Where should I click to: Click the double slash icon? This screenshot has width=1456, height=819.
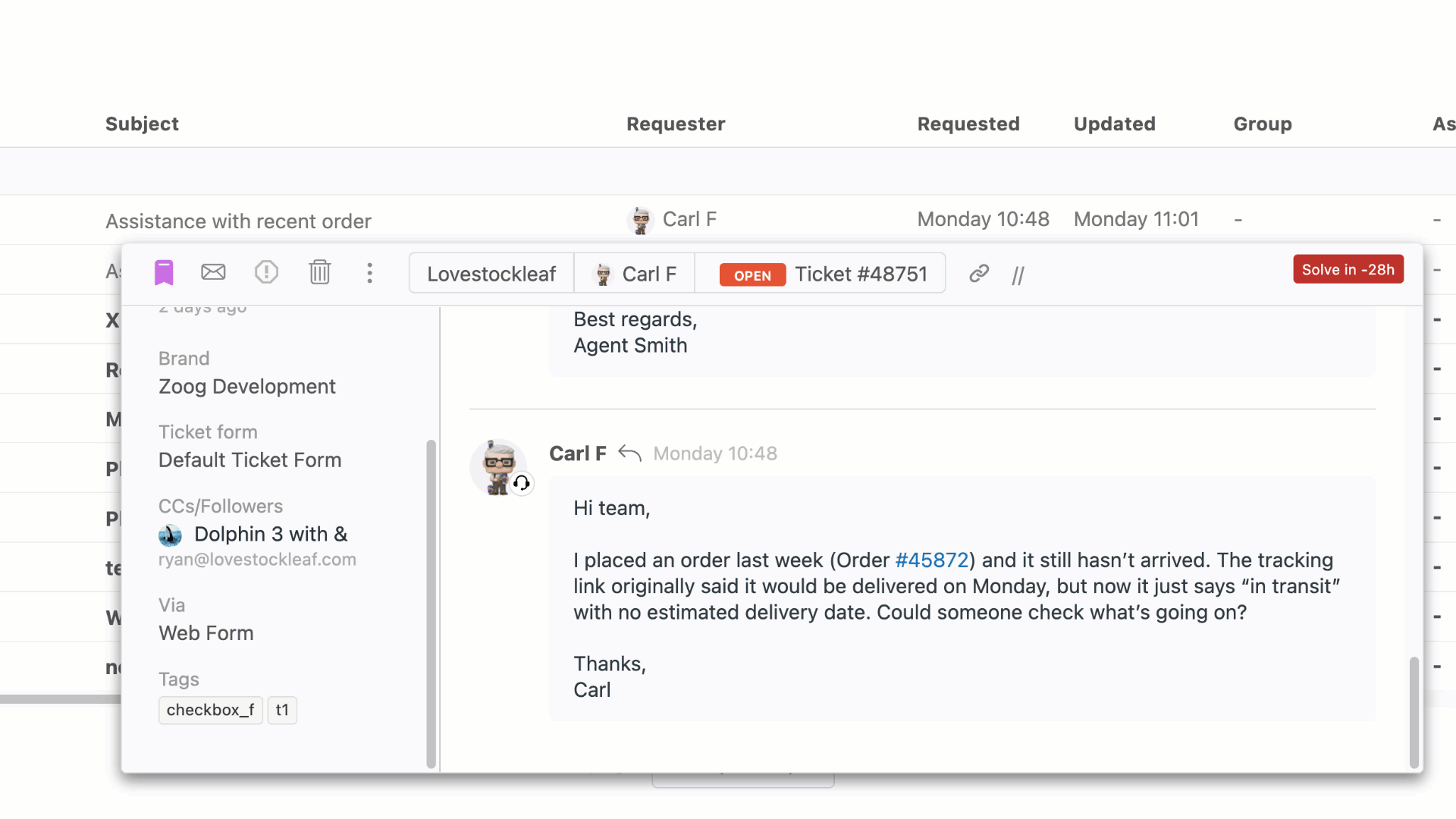1018,275
